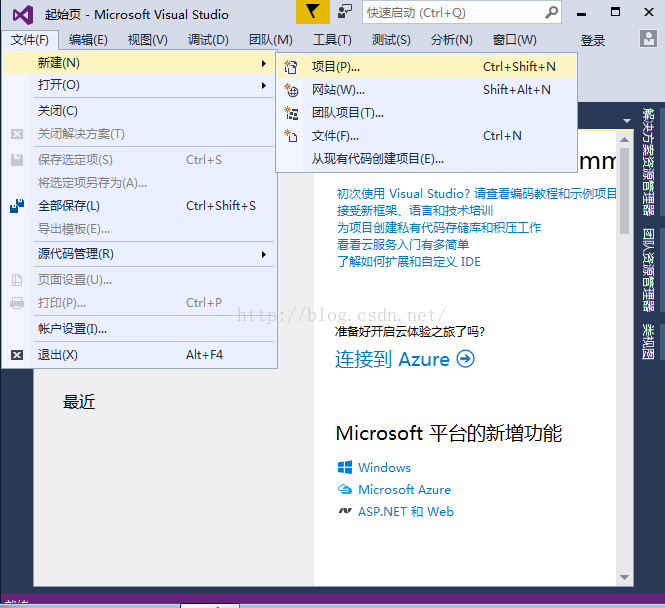
Task: Choose 团队项目(T)... menu entry
Action: [x=427, y=113]
